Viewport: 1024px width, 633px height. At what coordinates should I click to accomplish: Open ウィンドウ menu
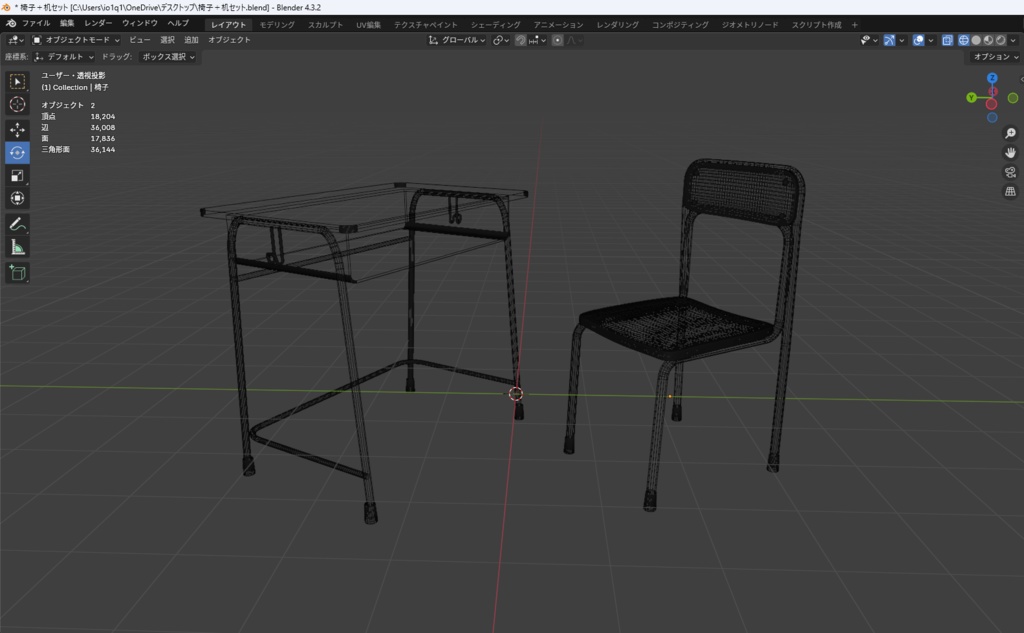140,24
